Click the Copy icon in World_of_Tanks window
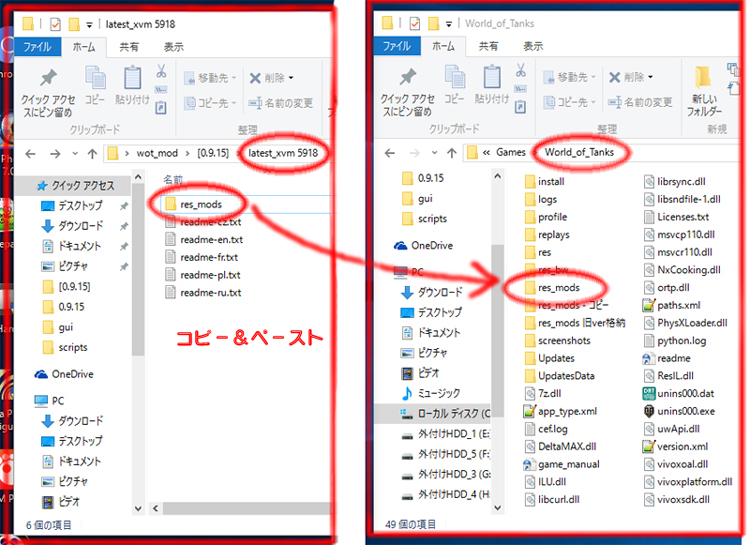The height and width of the screenshot is (545, 750). (454, 85)
